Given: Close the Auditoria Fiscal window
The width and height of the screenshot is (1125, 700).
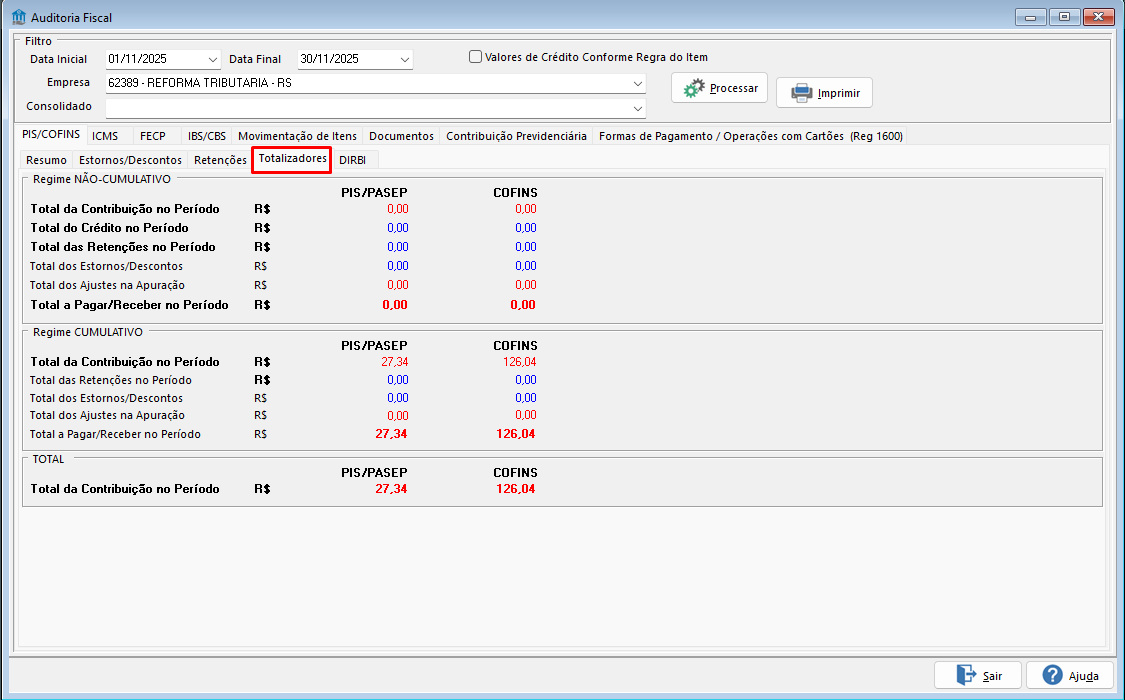Looking at the screenshot, I should pos(1098,16).
